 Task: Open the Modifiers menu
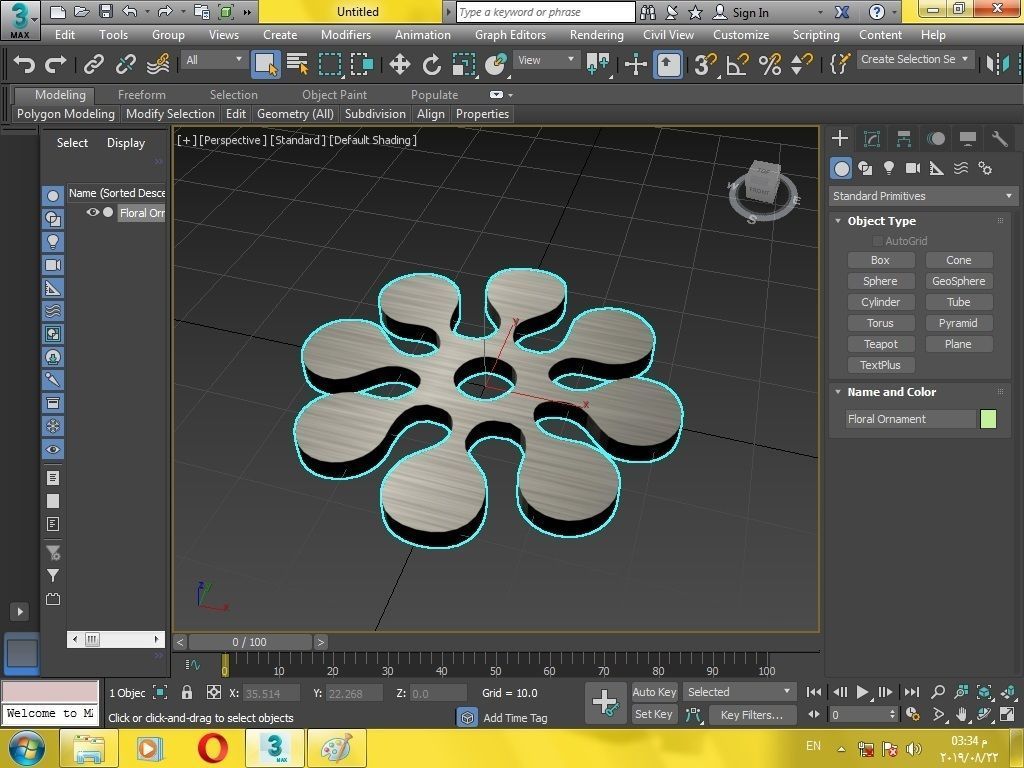coord(345,35)
